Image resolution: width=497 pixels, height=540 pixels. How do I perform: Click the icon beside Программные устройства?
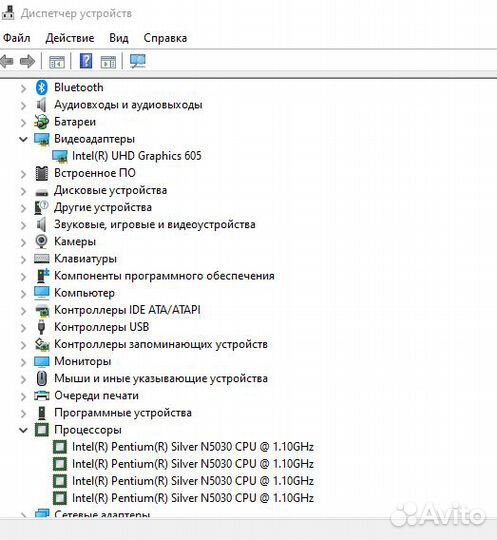coord(42,413)
